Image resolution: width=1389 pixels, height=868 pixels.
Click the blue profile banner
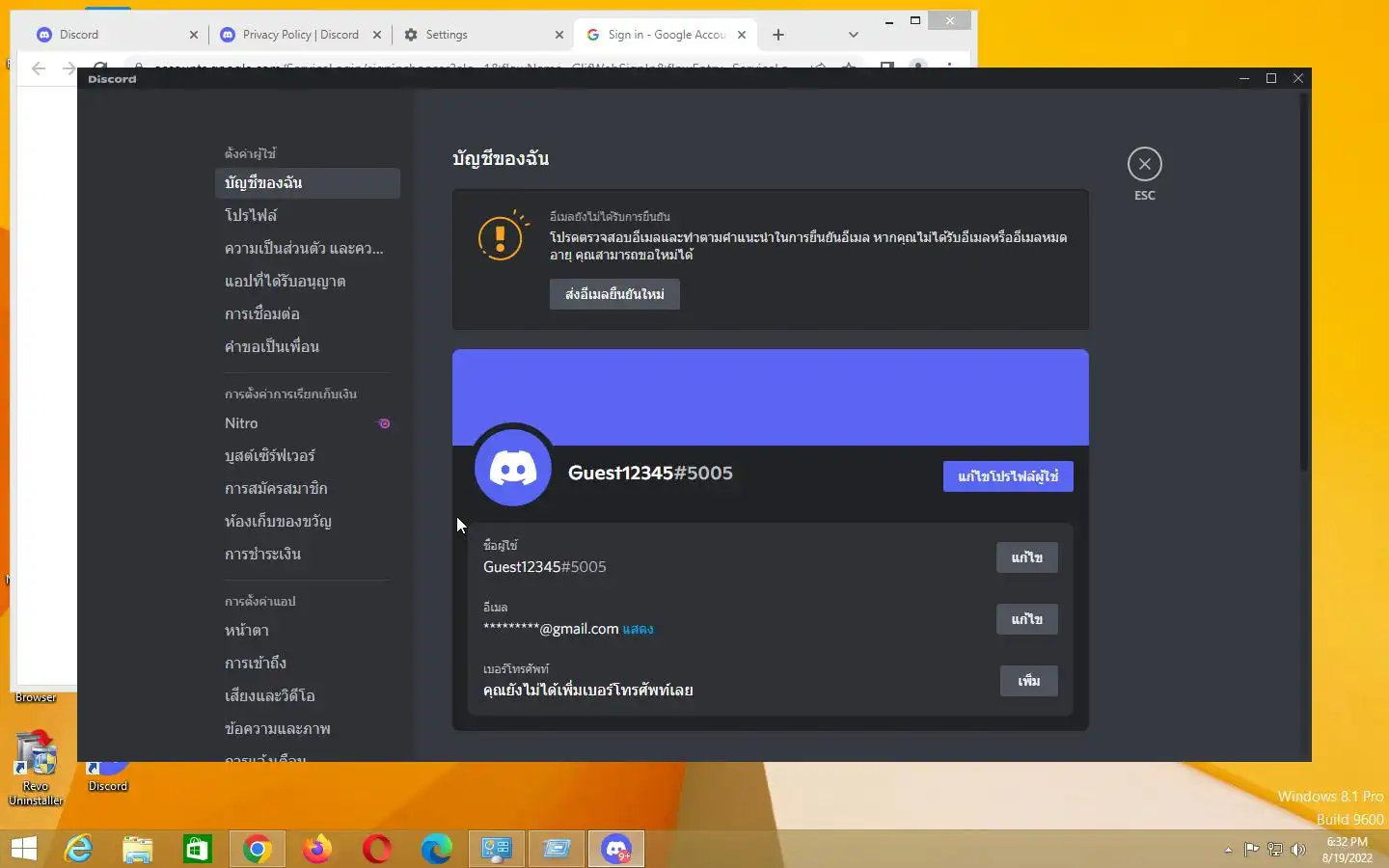771,397
